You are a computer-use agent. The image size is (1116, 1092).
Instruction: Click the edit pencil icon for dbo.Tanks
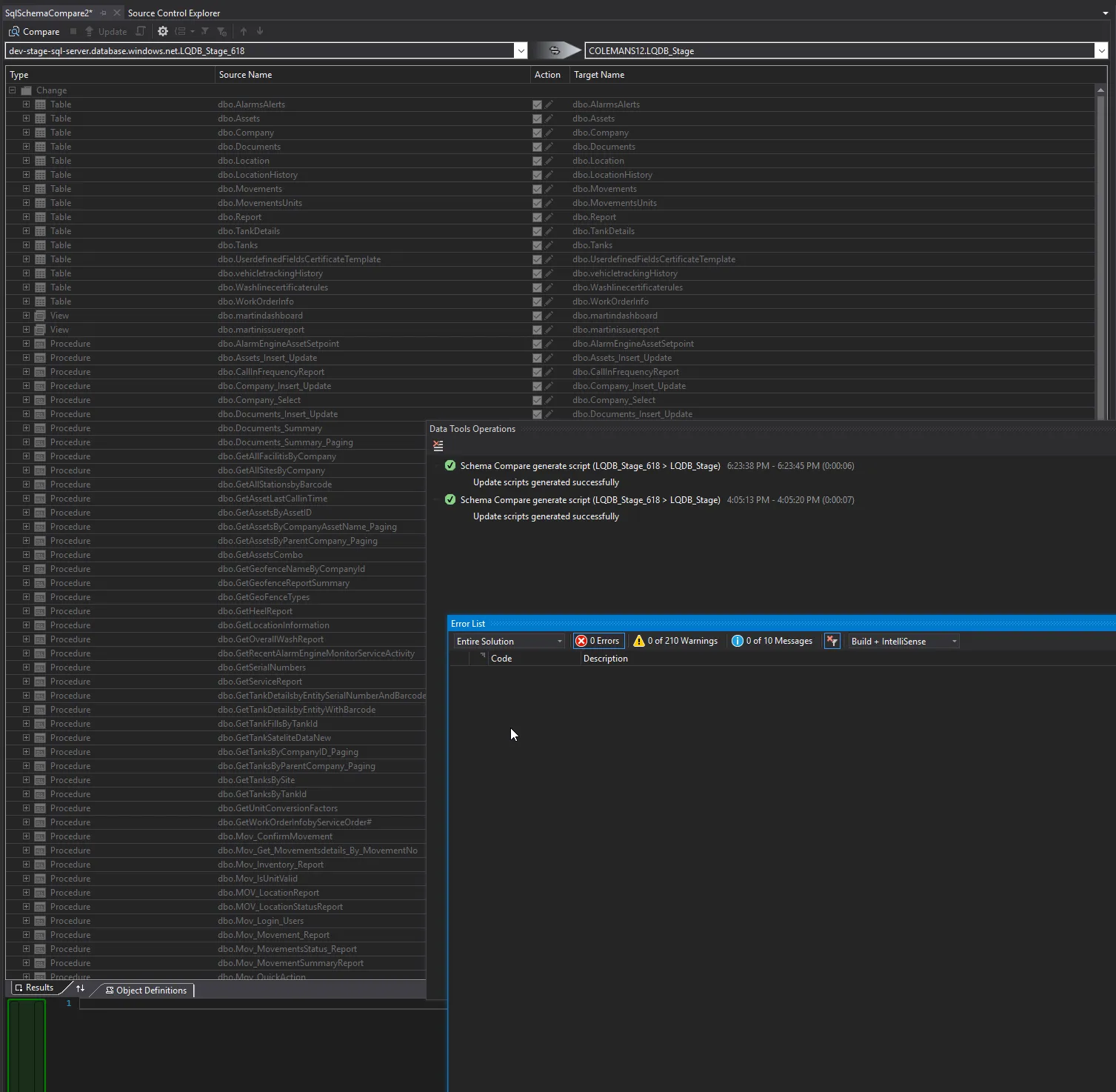click(x=549, y=245)
